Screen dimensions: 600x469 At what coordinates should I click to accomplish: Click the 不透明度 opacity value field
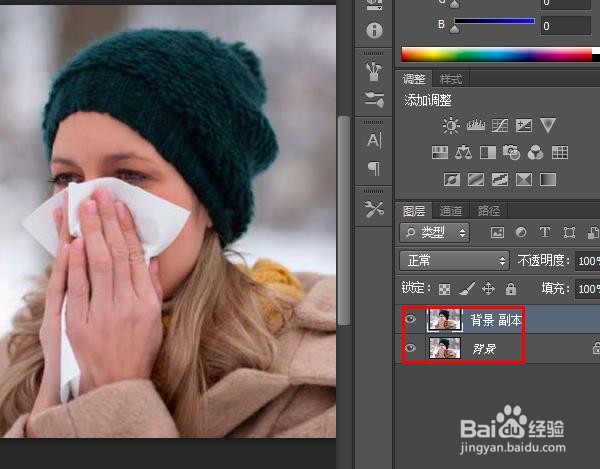(588, 261)
